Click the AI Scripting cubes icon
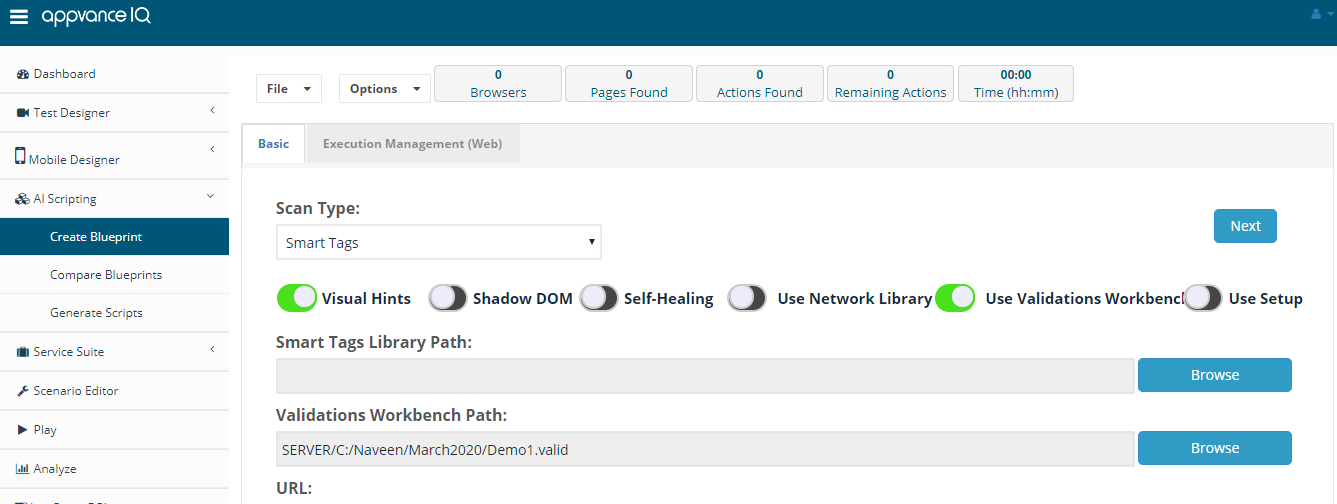The image size is (1337, 504). (x=23, y=199)
